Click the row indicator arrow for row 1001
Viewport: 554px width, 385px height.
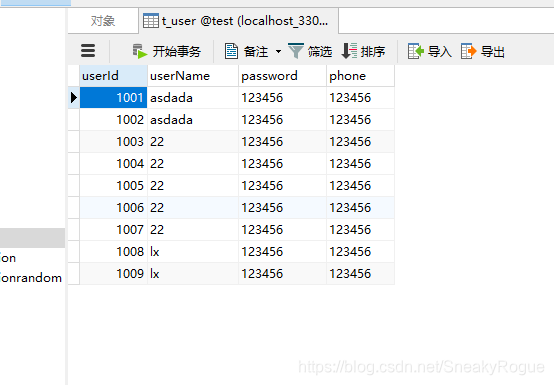[73, 97]
